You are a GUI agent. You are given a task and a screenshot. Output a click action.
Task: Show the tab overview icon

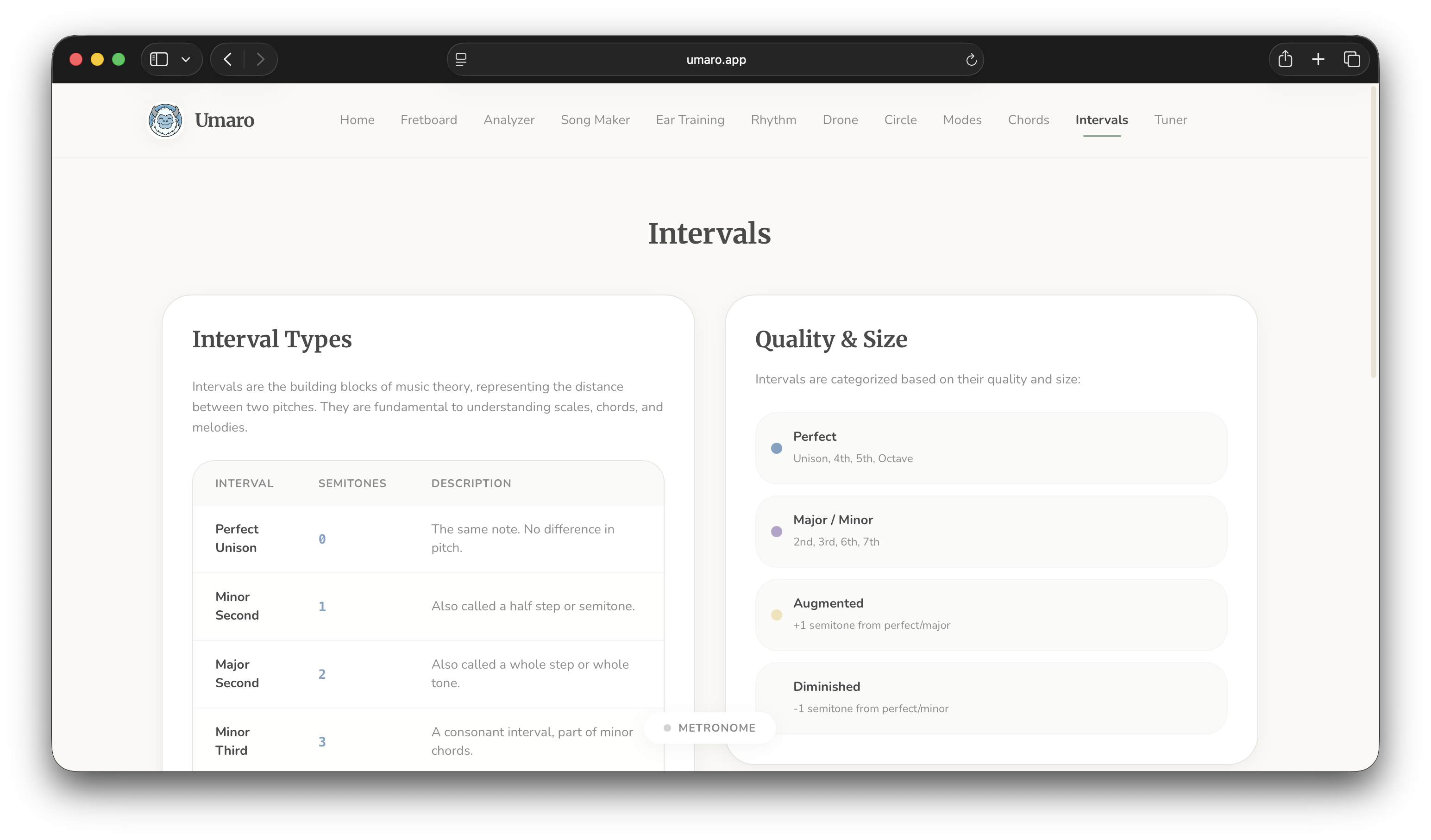pyautogui.click(x=1351, y=59)
